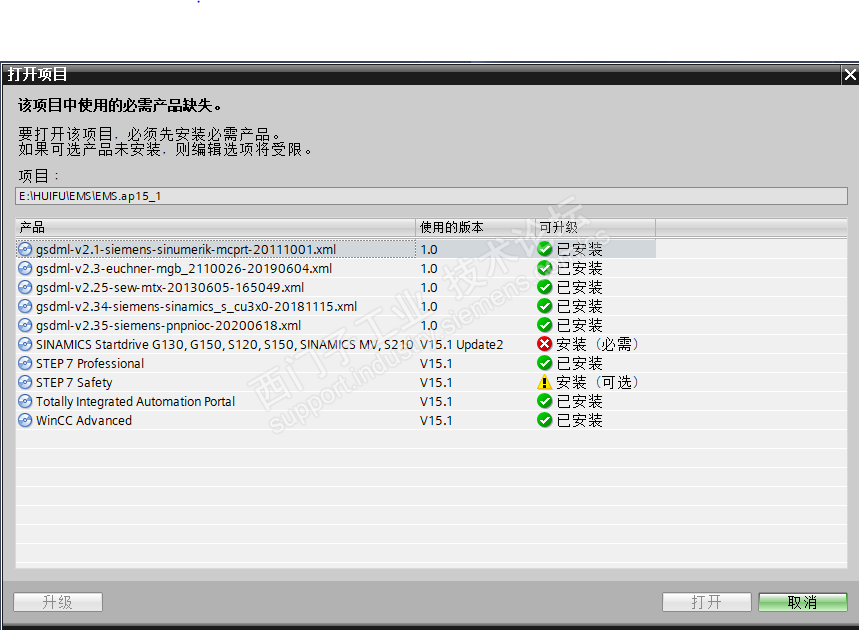Click the 安装（可选）status text
Viewport: 859px width, 630px height.
(597, 382)
